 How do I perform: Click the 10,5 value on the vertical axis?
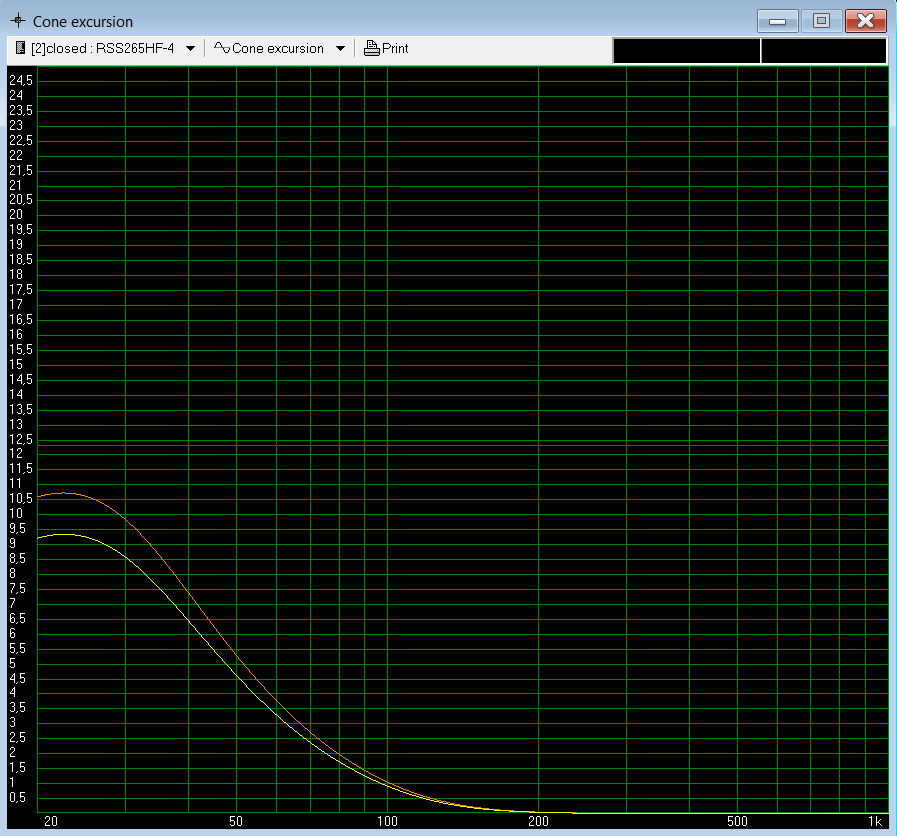pyautogui.click(x=21, y=499)
